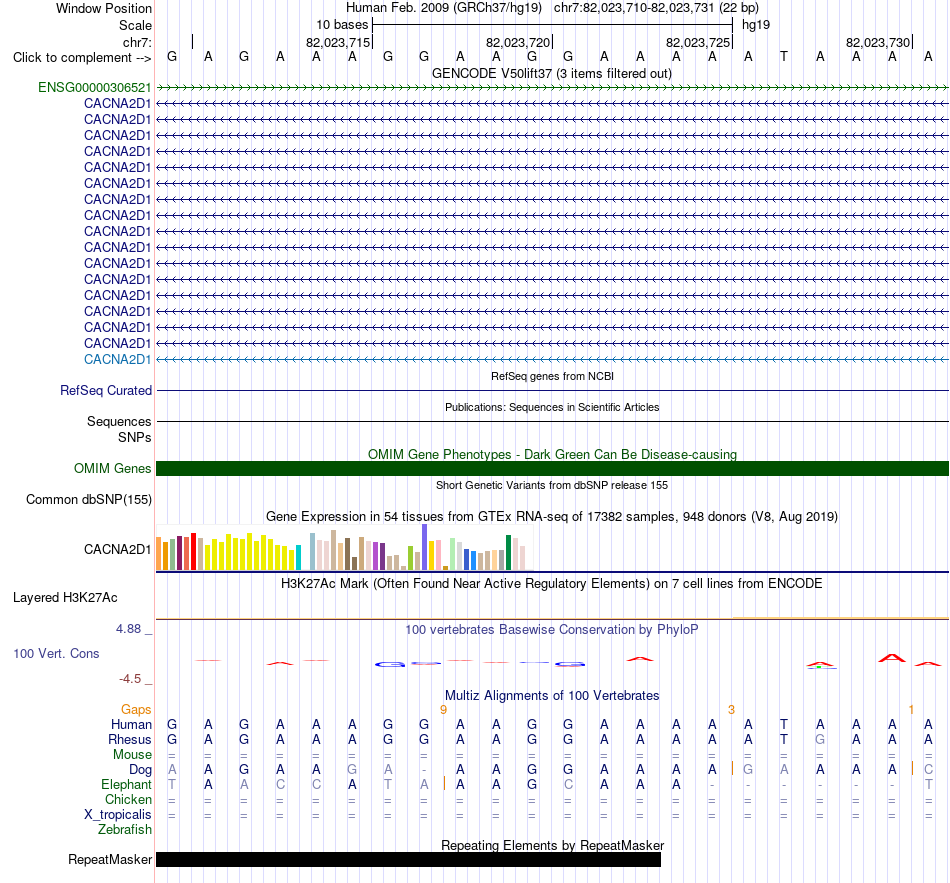
Task: Click '100 vertebrates Basewise Conservation by PhyloP' title
Action: coord(552,630)
